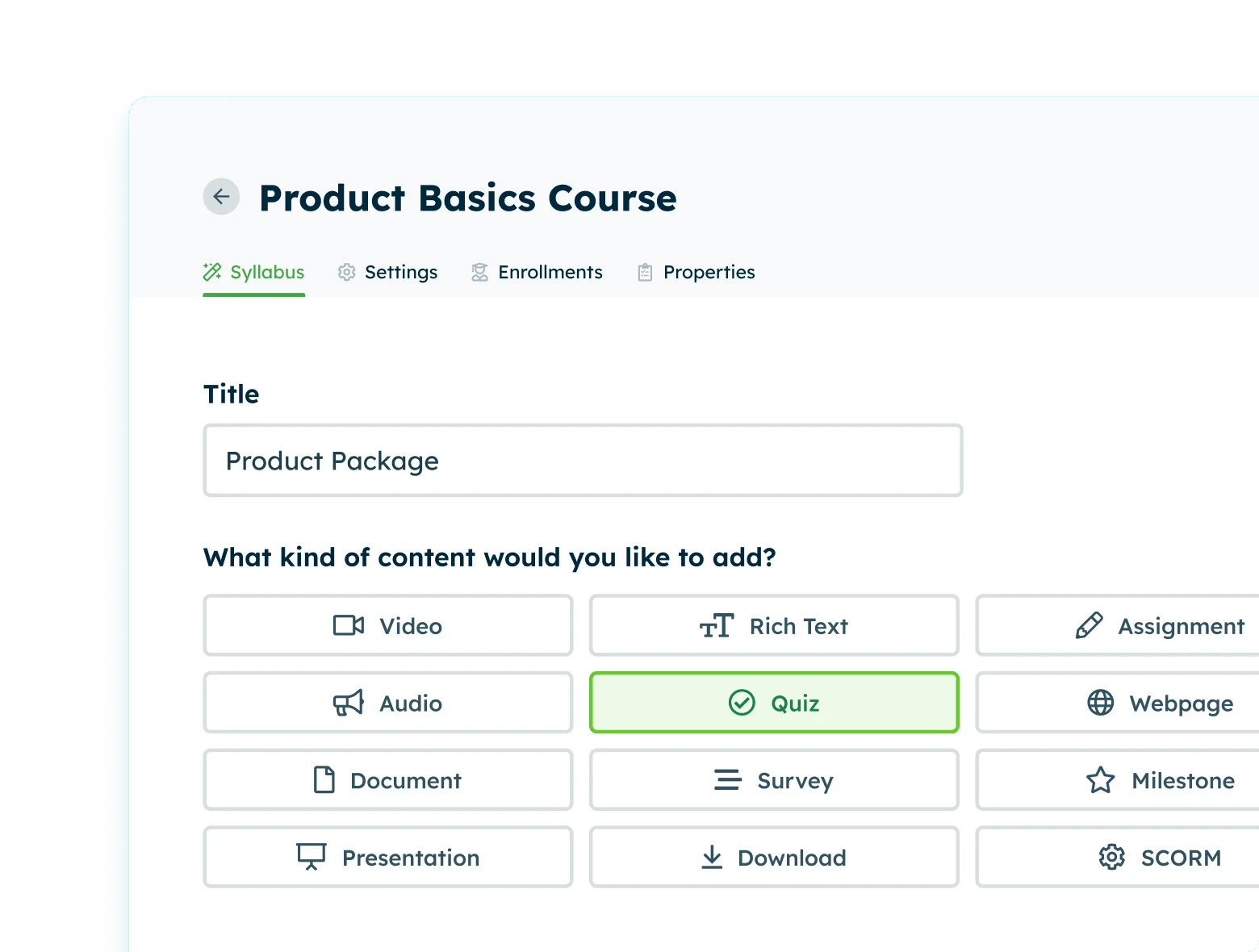Select Download as the content type
The image size is (1259, 952).
pos(773,857)
